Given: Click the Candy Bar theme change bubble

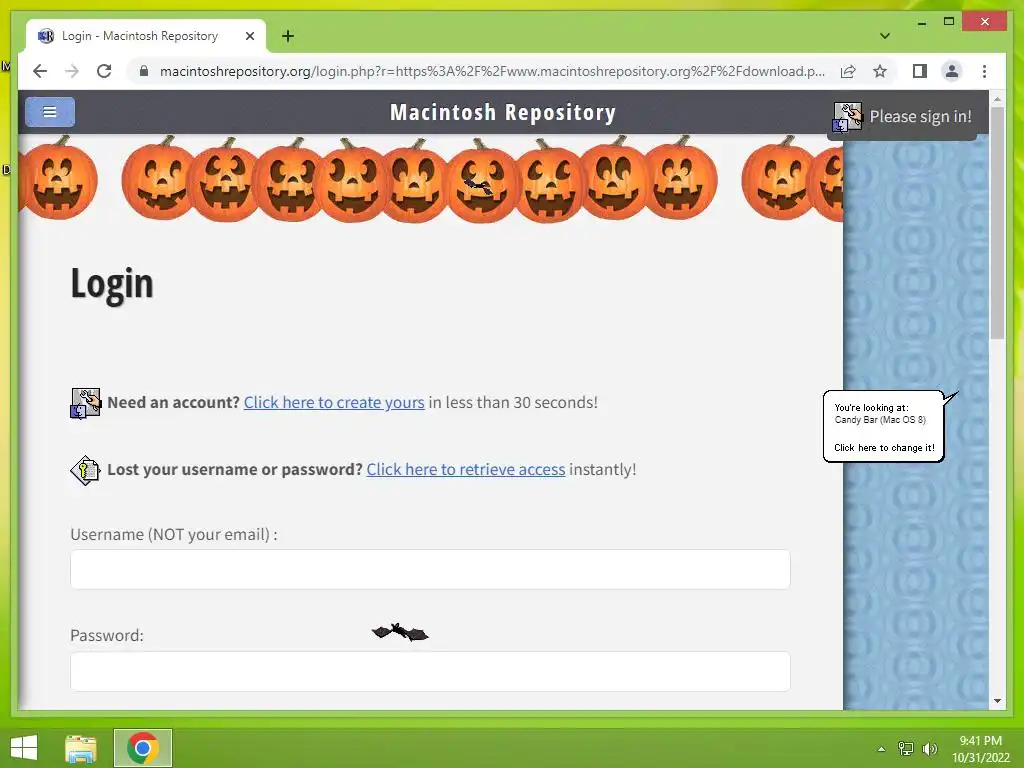Looking at the screenshot, I should (x=884, y=426).
